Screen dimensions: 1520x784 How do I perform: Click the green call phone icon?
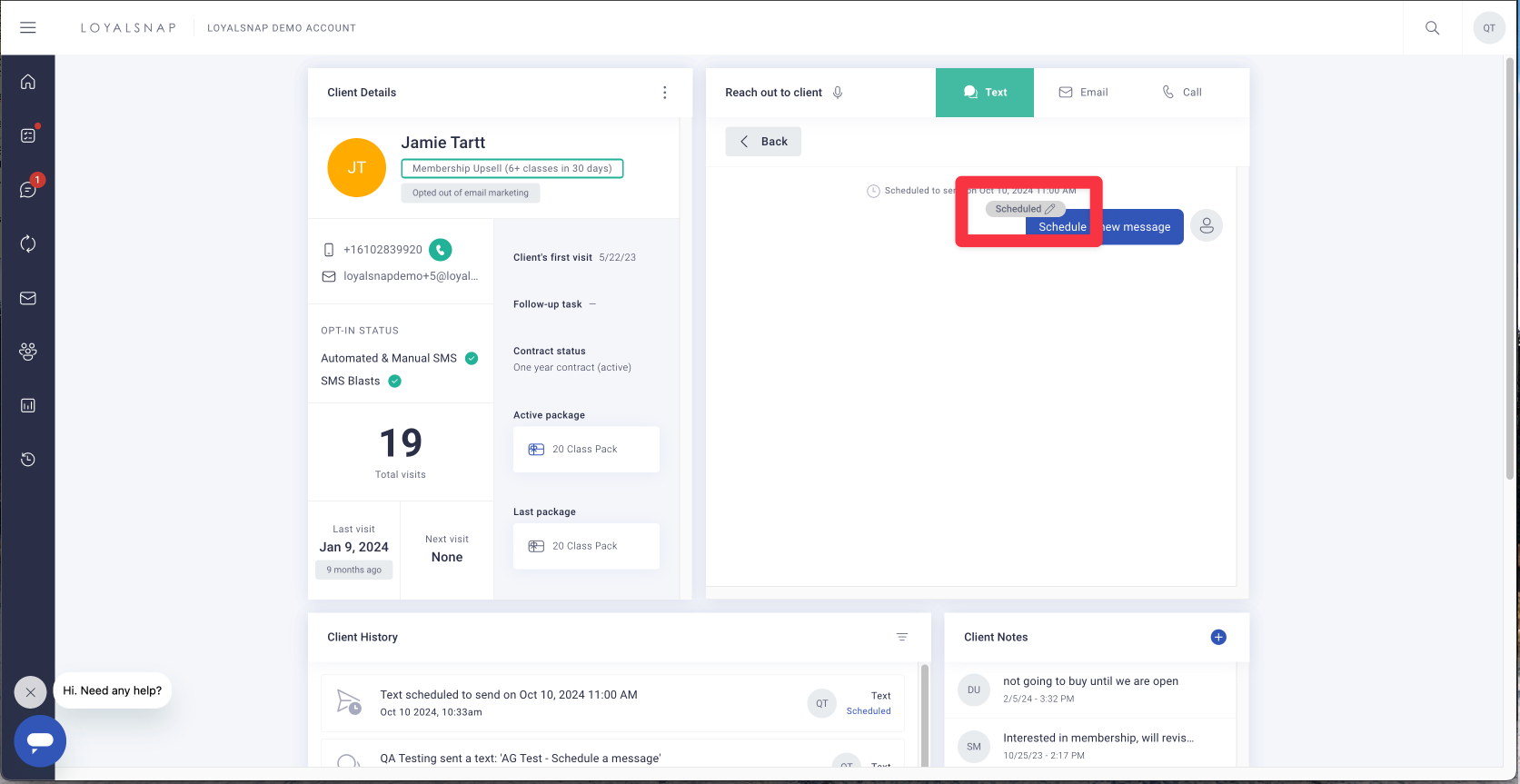click(440, 250)
